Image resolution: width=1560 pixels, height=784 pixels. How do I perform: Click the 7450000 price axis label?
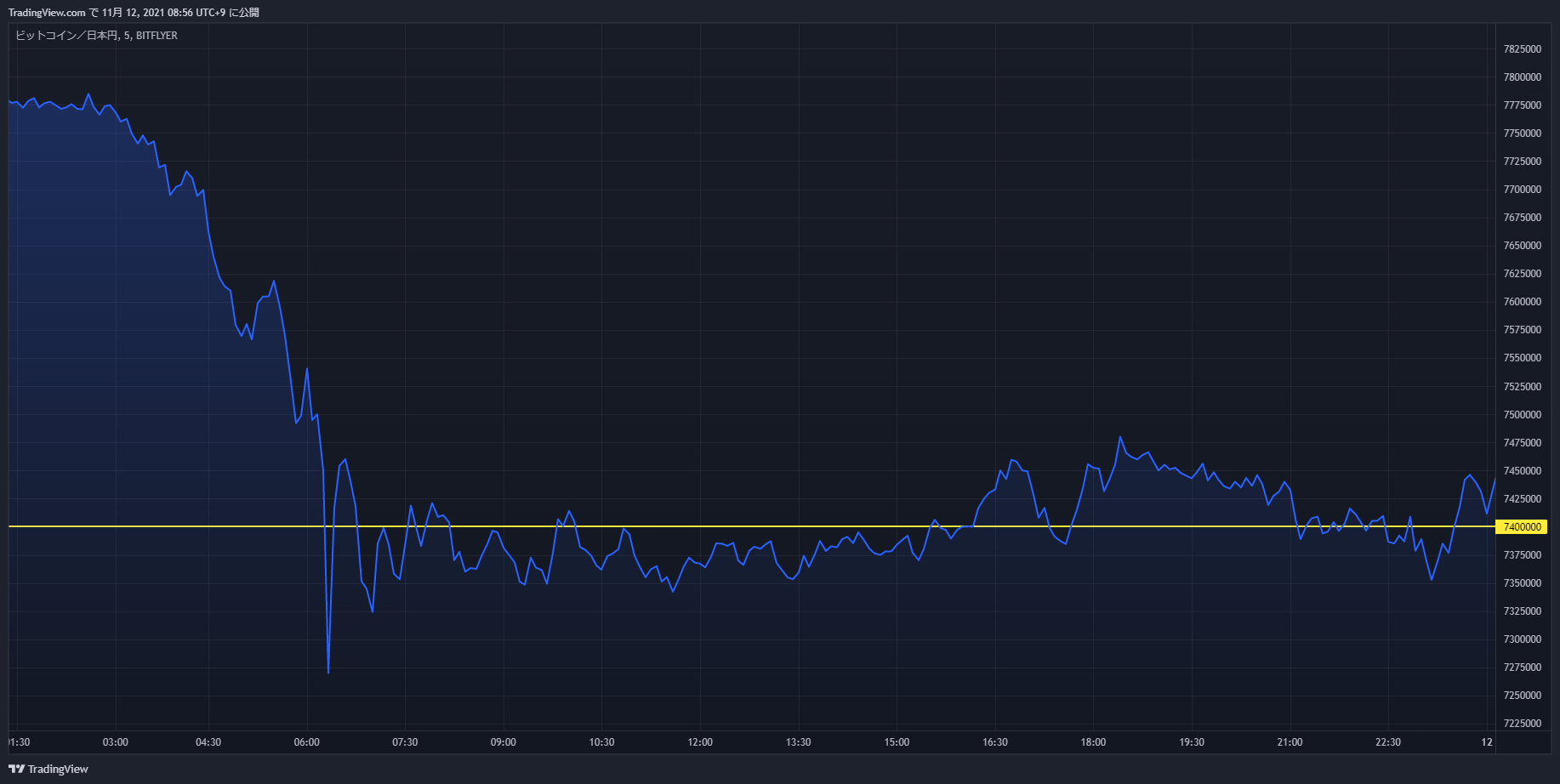[1523, 471]
